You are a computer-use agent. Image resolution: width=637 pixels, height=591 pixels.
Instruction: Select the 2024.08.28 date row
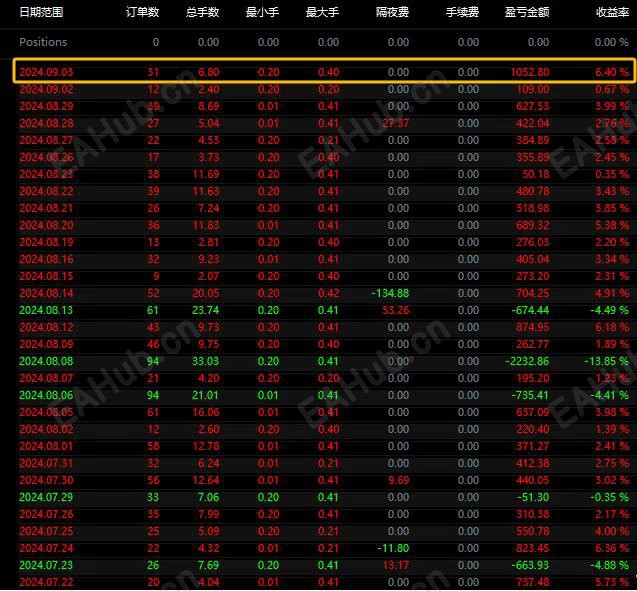coord(324,123)
